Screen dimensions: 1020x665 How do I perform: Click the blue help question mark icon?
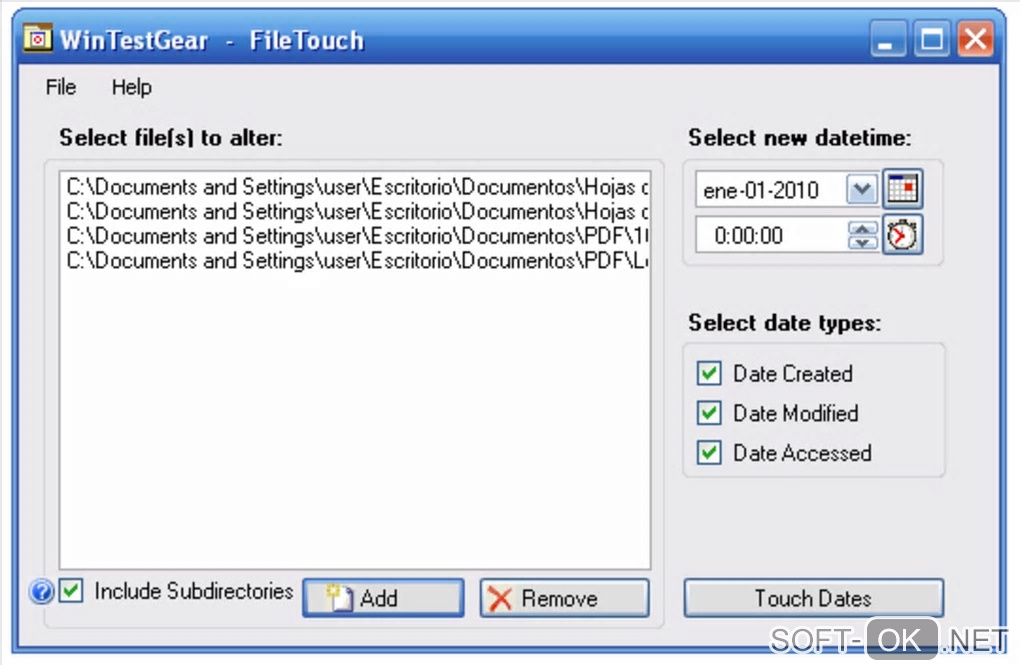41,592
